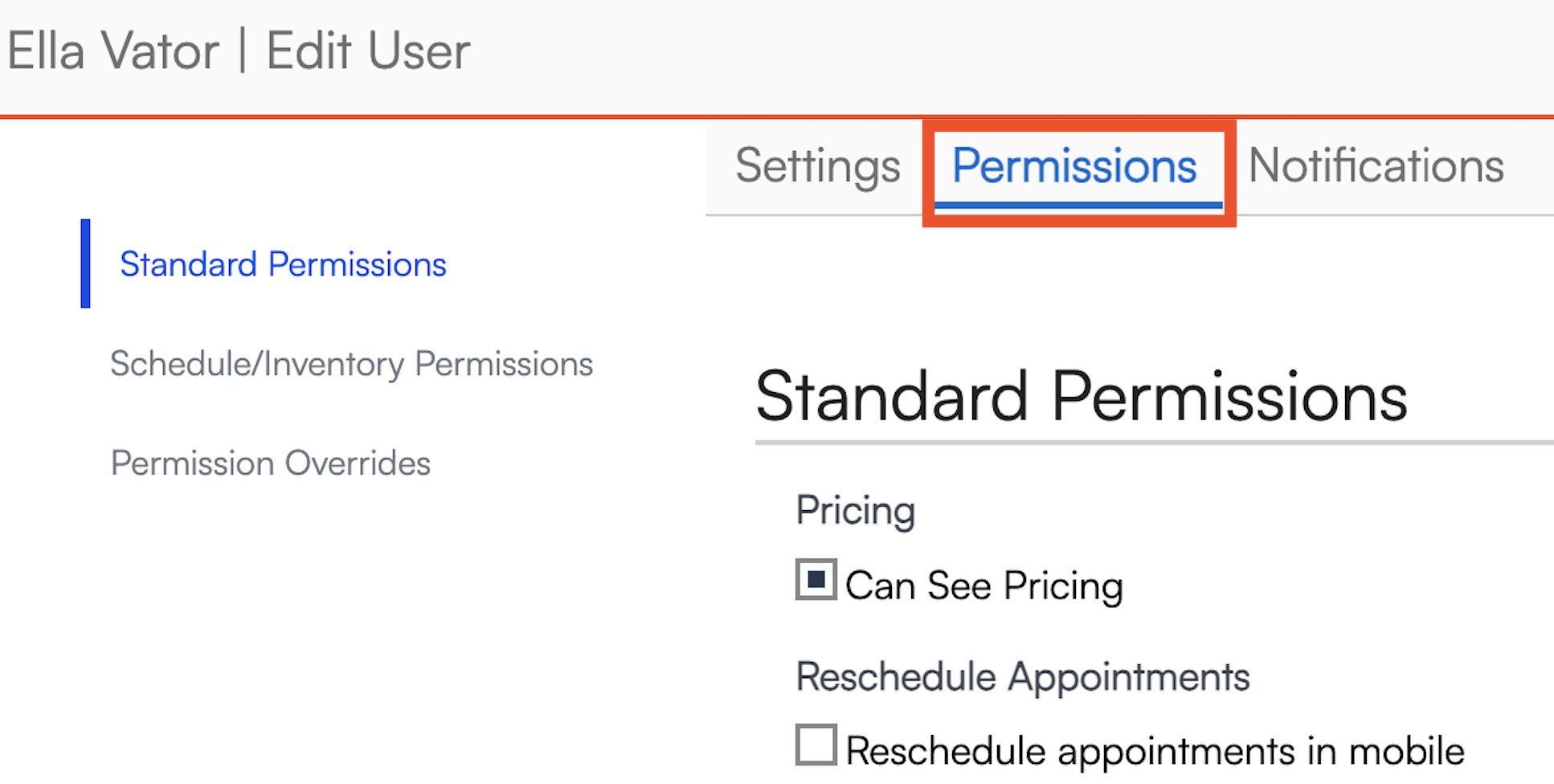The image size is (1554, 784).
Task: Open Schedule/Inventory Permissions section
Action: click(x=351, y=364)
